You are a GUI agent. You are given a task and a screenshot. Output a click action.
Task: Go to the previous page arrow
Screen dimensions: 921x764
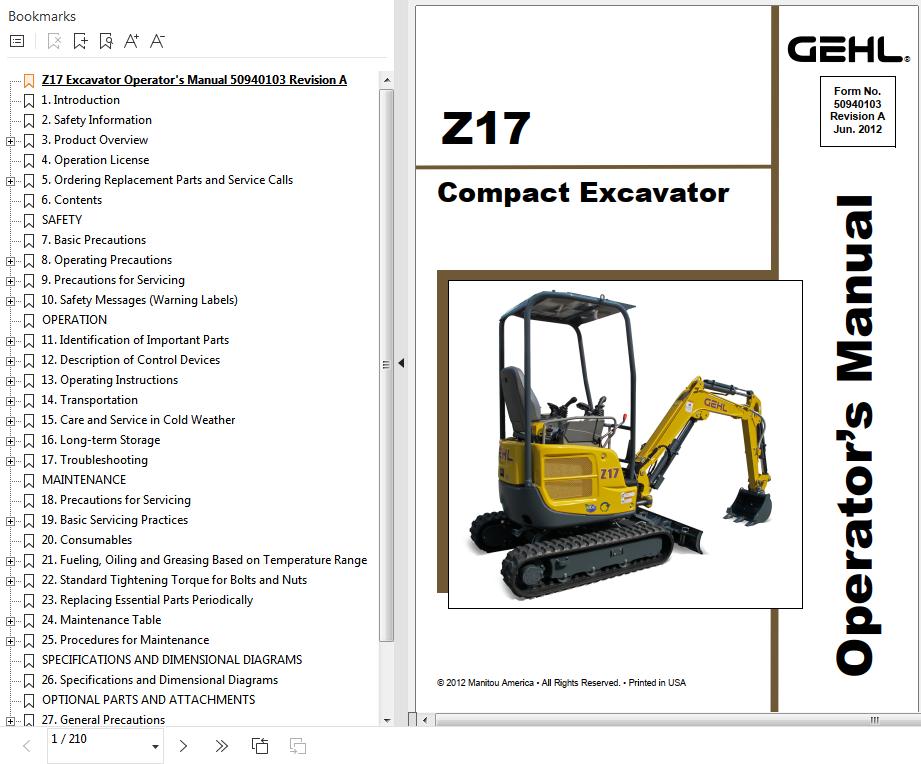[26, 746]
